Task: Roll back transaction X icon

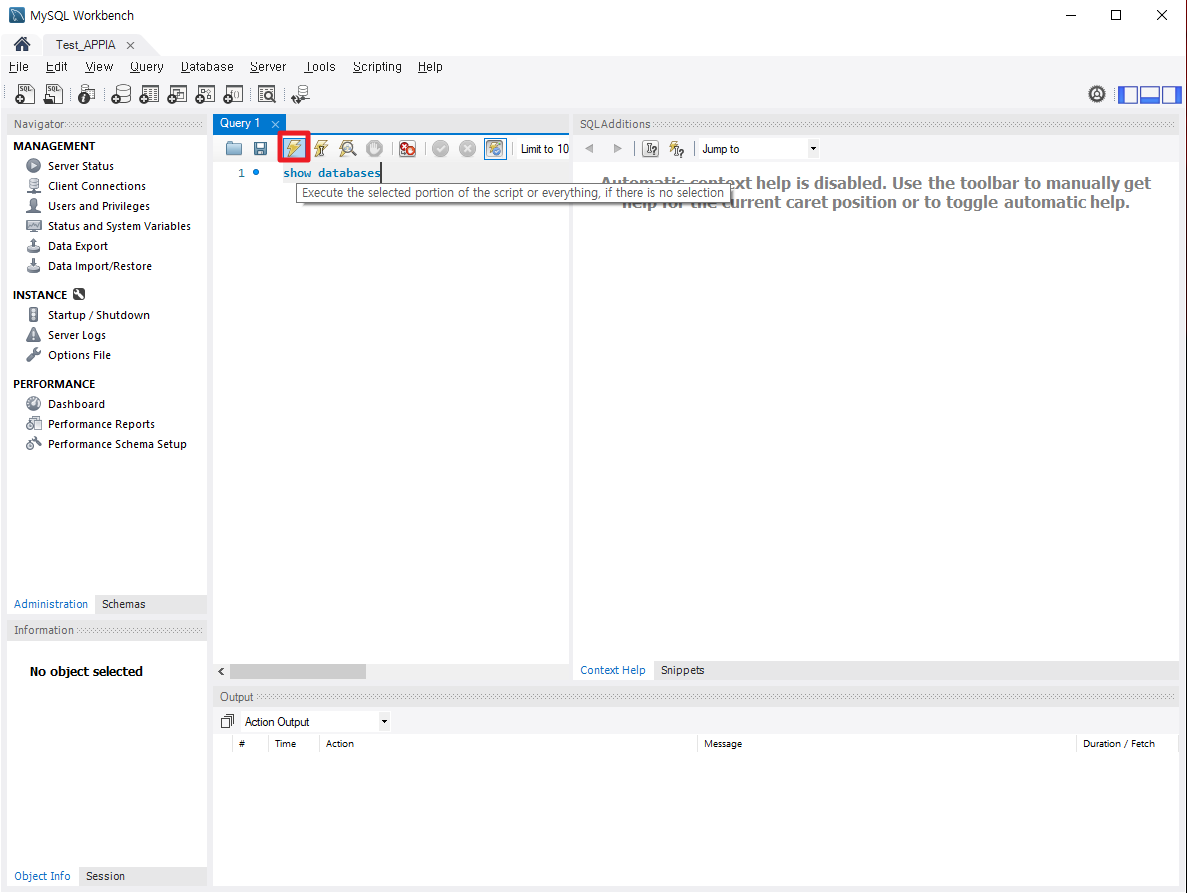Action: (468, 148)
